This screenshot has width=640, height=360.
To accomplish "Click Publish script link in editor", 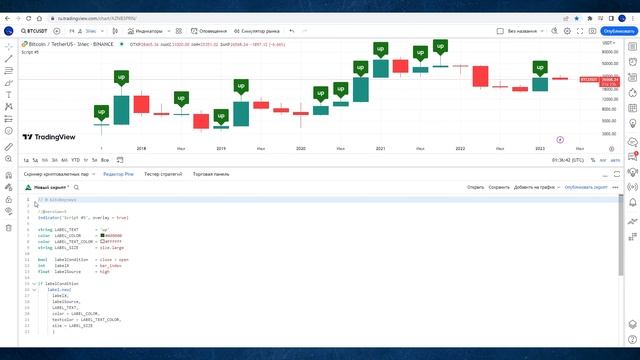I will pos(586,187).
